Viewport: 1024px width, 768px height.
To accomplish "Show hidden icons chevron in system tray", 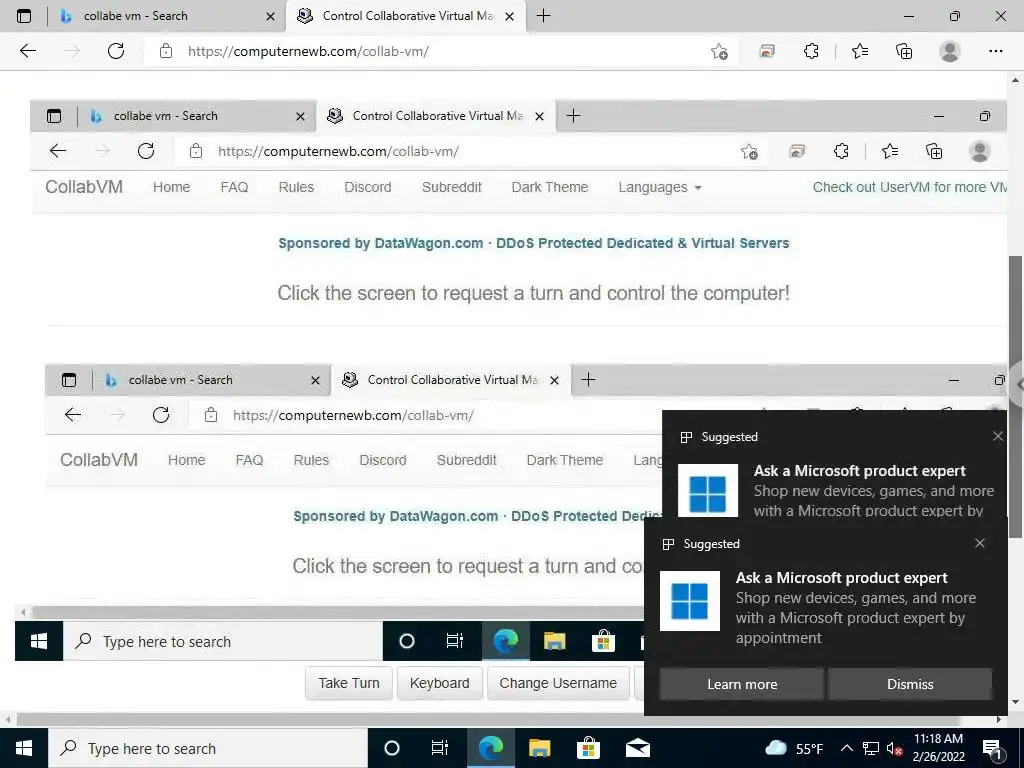I will point(846,748).
